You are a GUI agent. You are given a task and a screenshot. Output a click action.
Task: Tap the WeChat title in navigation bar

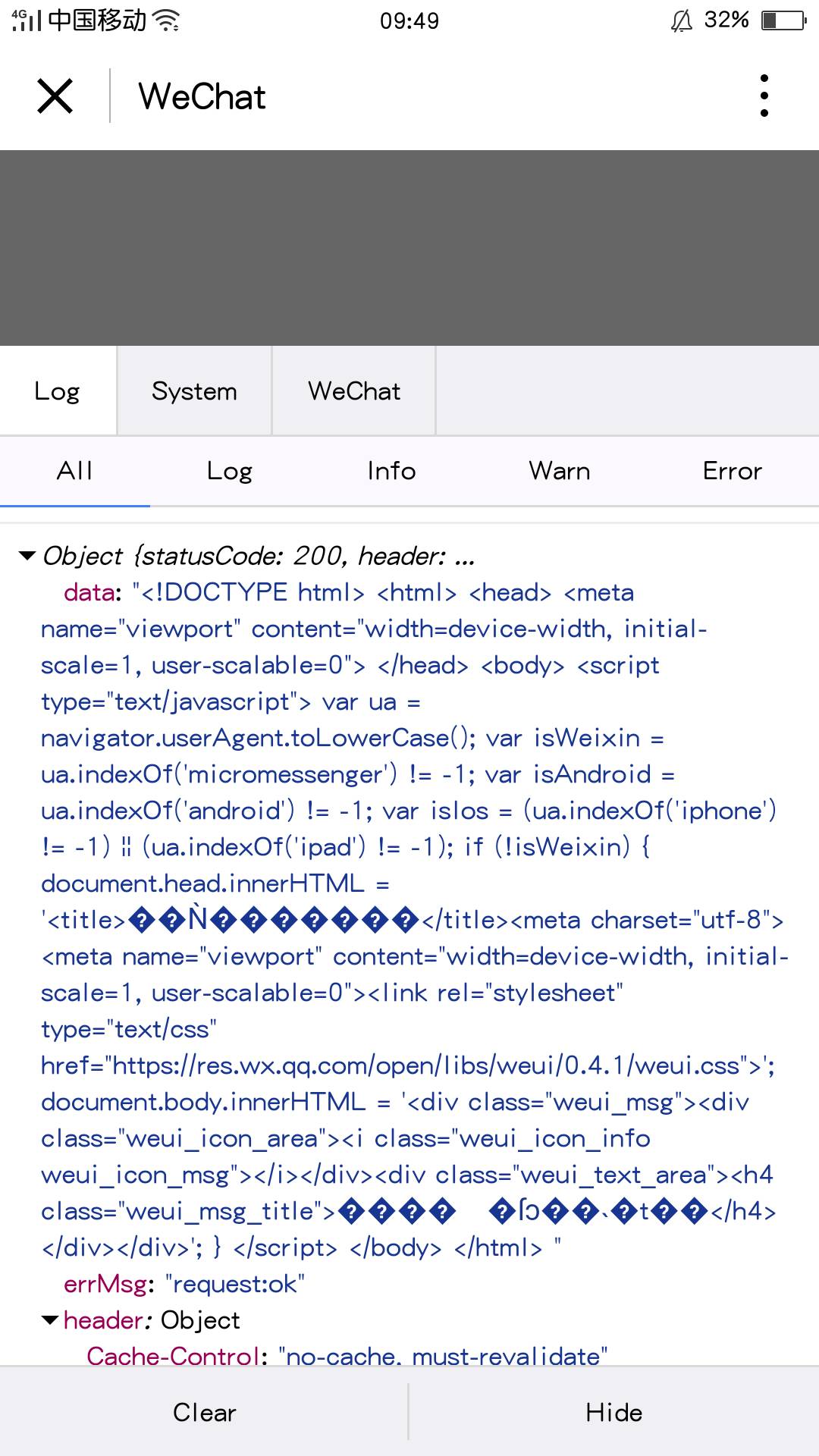202,97
